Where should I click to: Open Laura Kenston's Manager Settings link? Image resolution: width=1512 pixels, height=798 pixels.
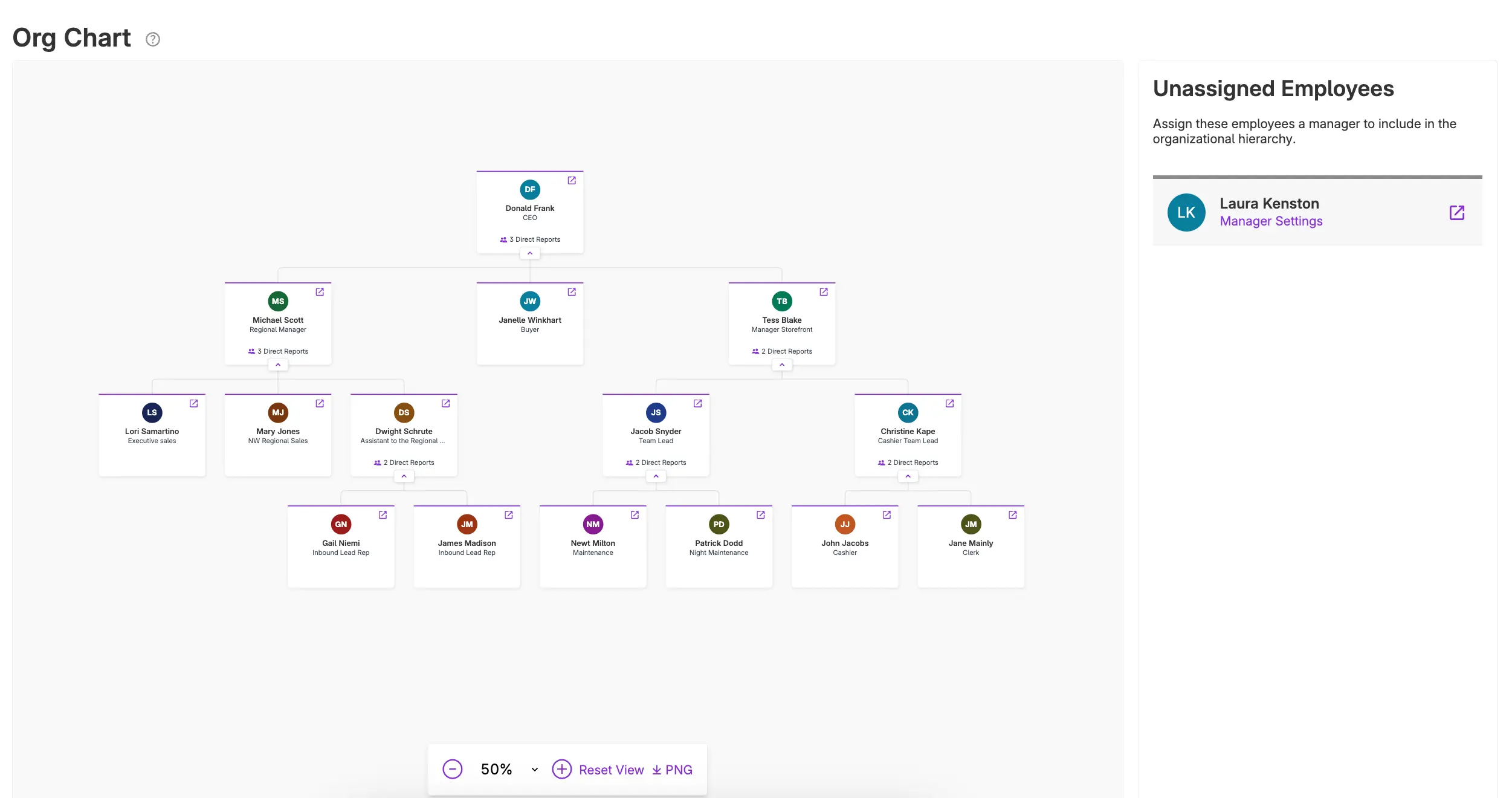[1271, 221]
